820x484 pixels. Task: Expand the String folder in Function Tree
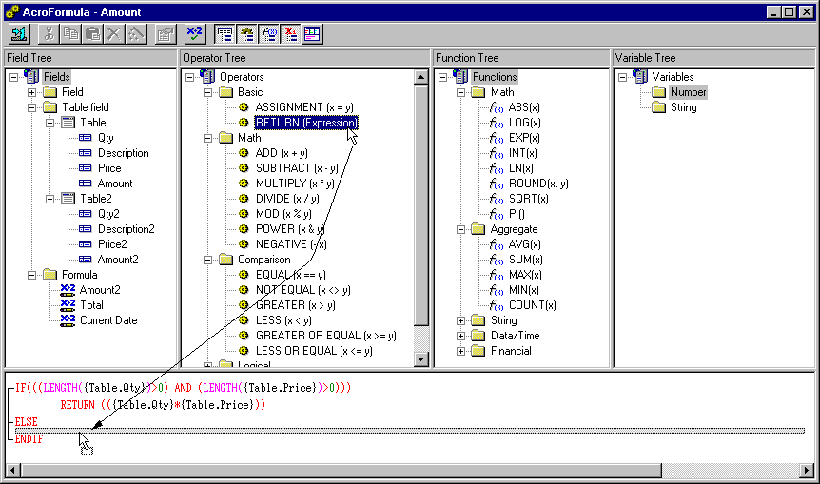[x=461, y=320]
